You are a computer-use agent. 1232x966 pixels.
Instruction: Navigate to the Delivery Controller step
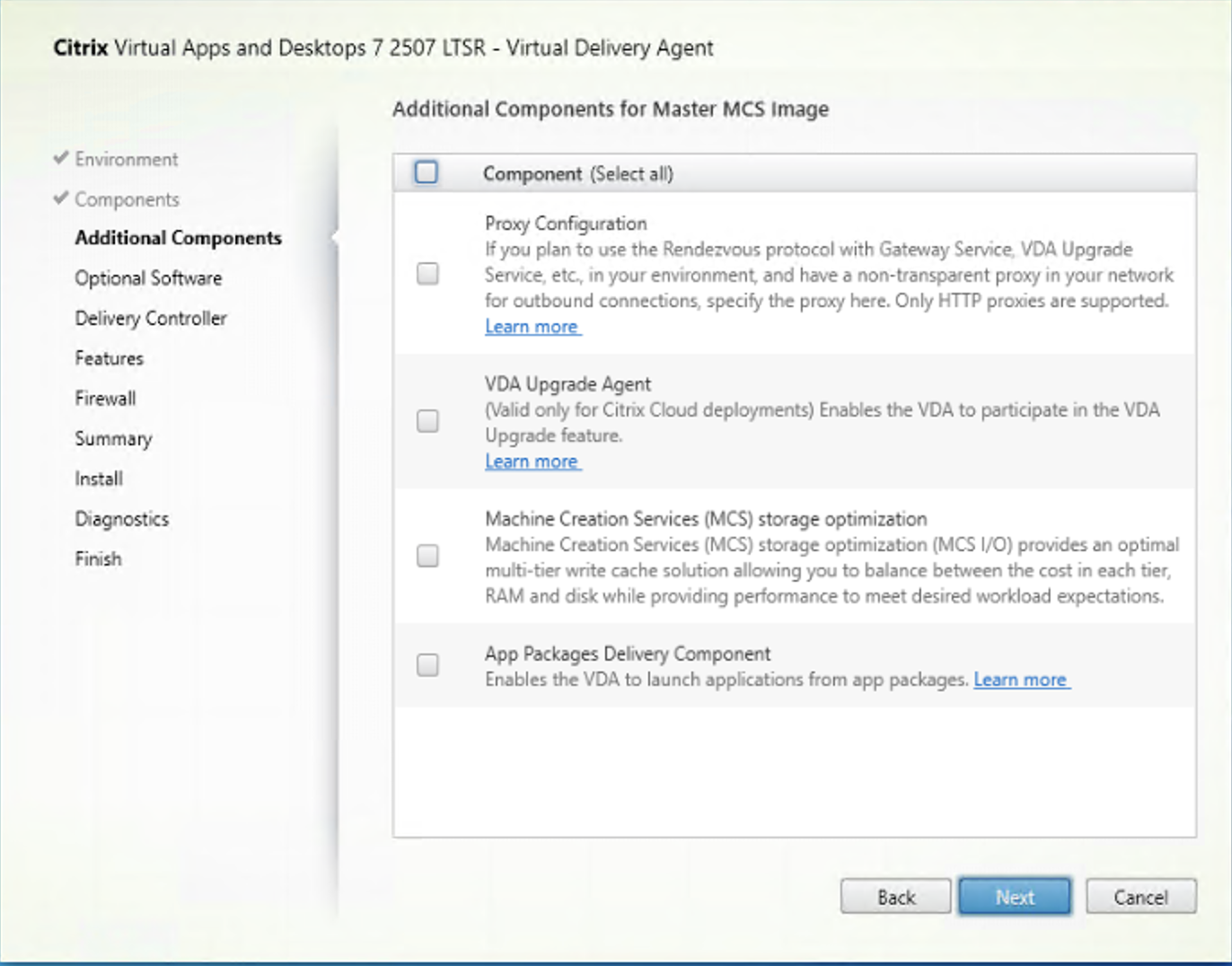(x=150, y=318)
